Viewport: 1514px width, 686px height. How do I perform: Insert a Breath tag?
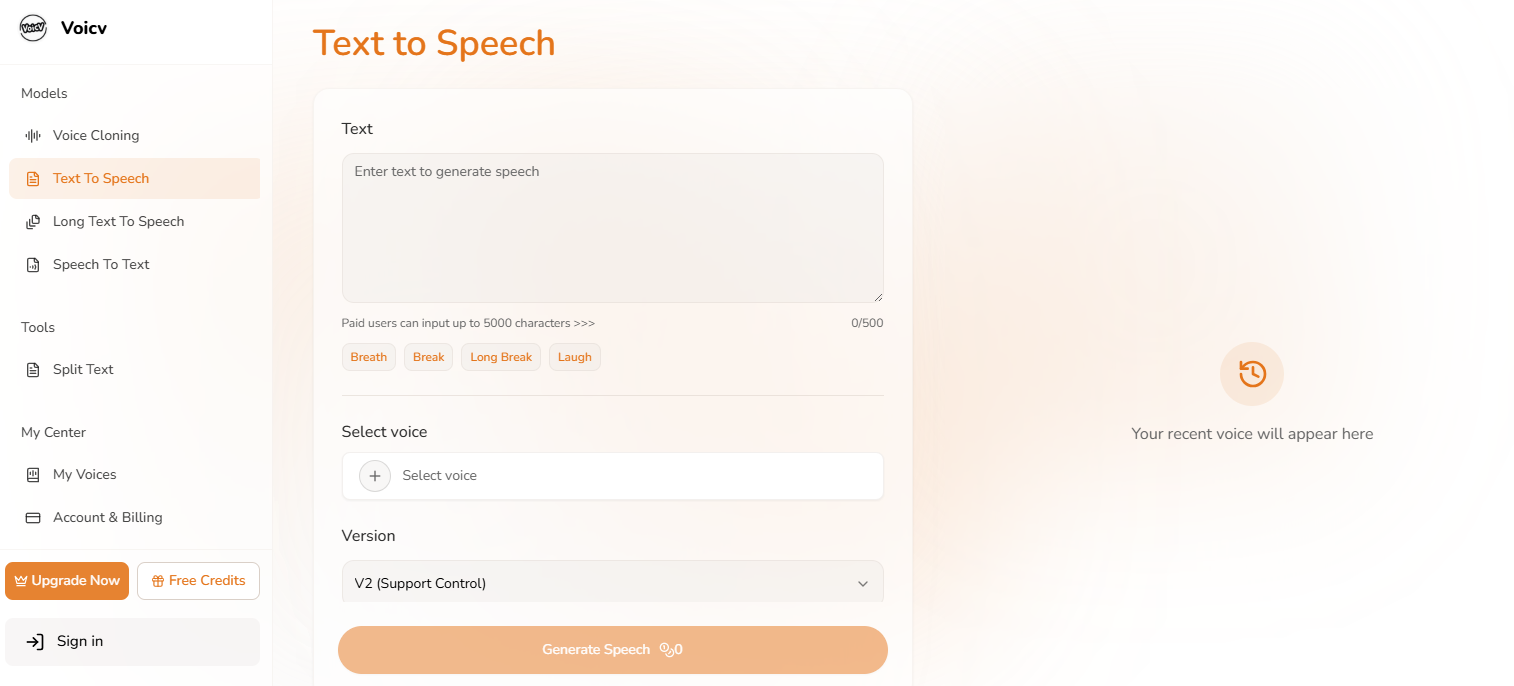click(369, 357)
